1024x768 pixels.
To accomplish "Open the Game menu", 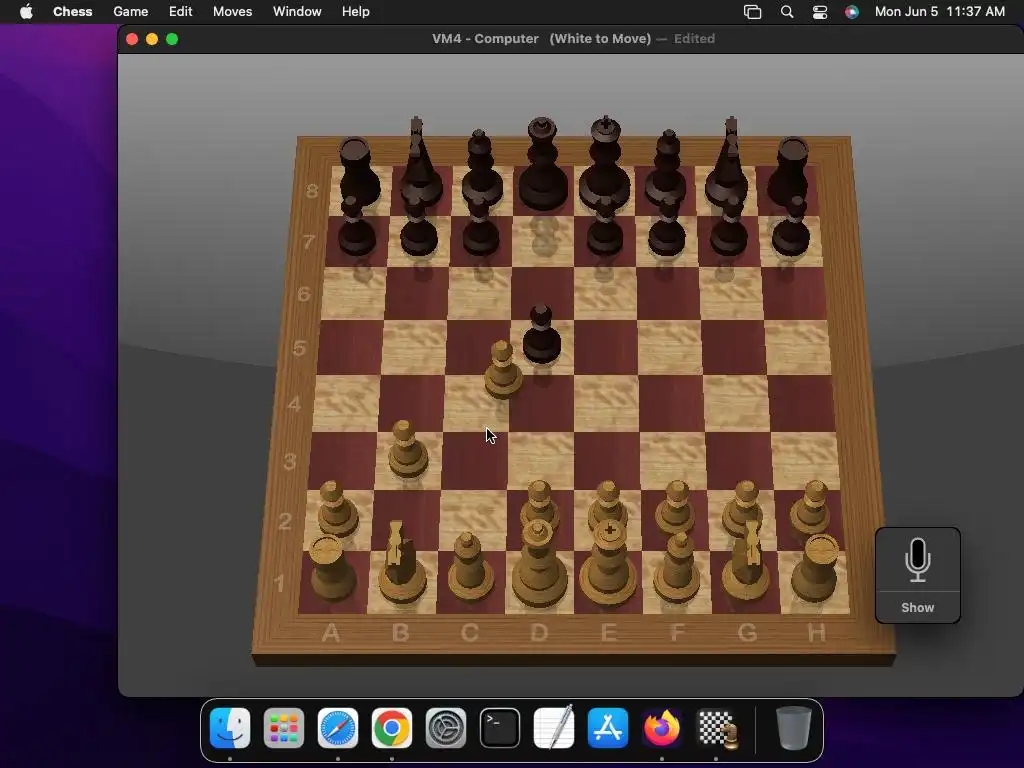I will tap(131, 12).
